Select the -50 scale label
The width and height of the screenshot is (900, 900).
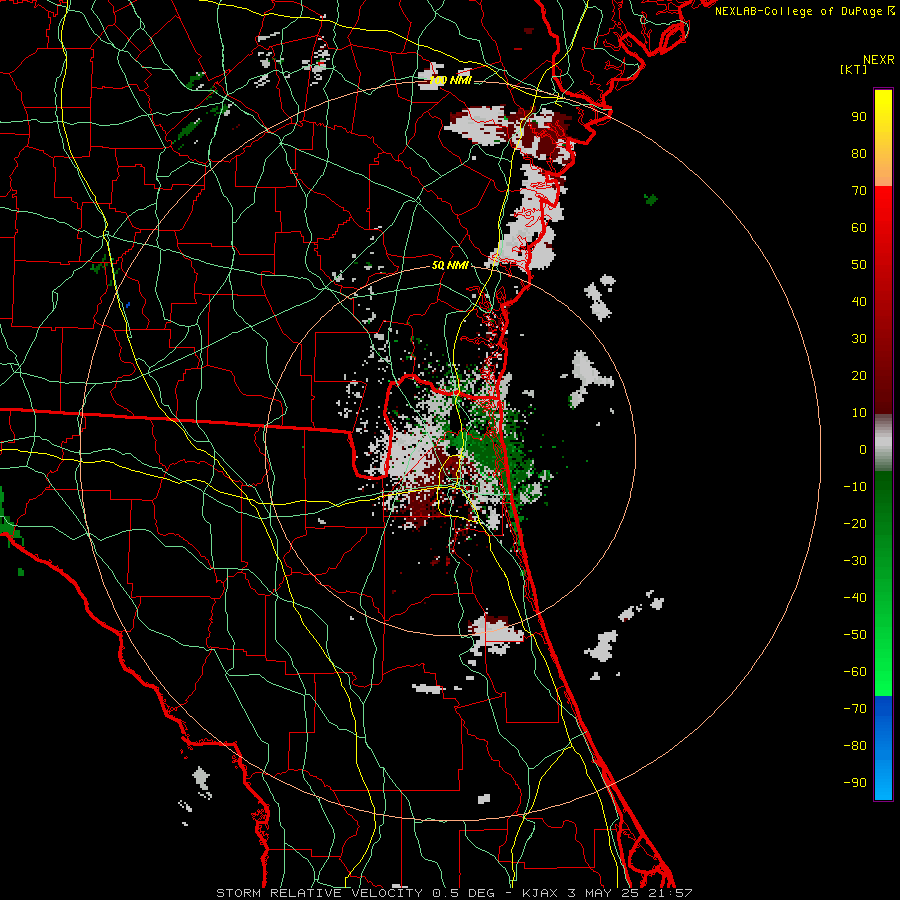(x=855, y=635)
